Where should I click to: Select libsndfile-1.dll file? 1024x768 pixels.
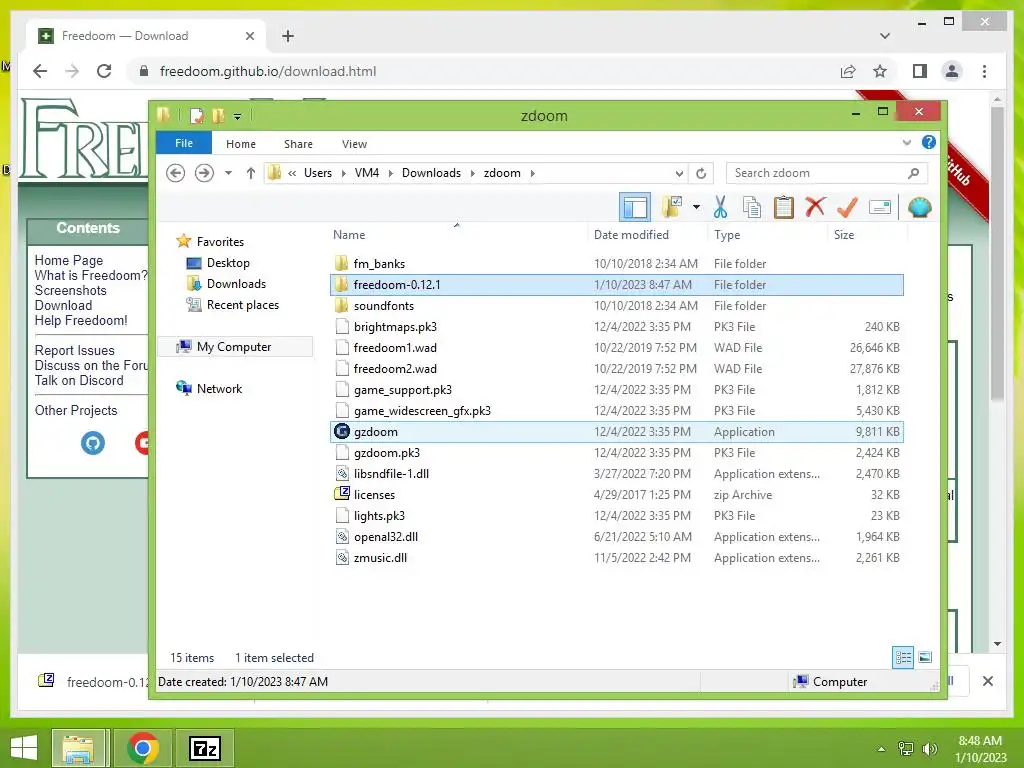(x=391, y=473)
